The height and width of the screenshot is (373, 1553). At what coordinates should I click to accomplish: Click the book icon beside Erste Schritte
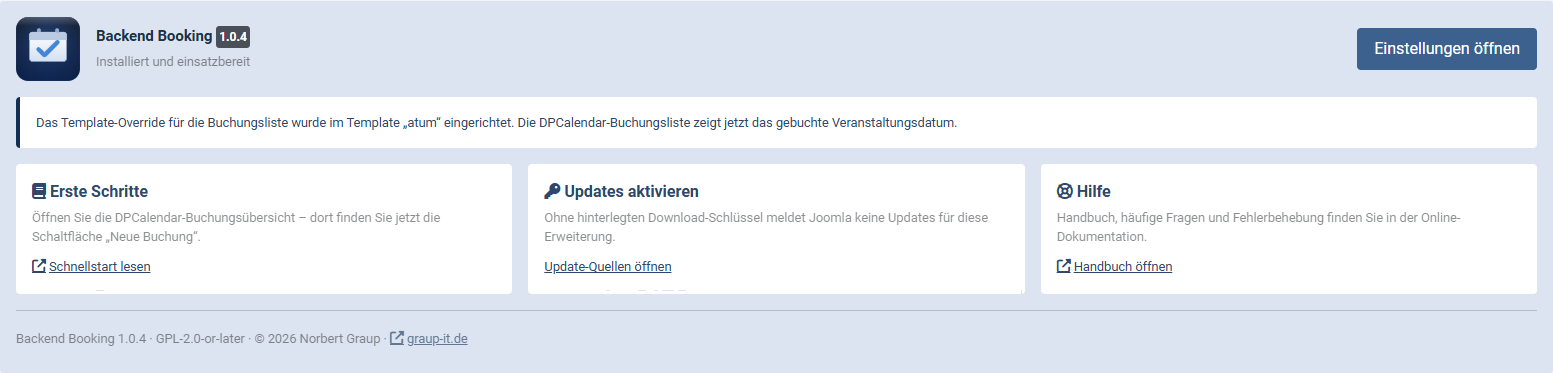tap(39, 191)
